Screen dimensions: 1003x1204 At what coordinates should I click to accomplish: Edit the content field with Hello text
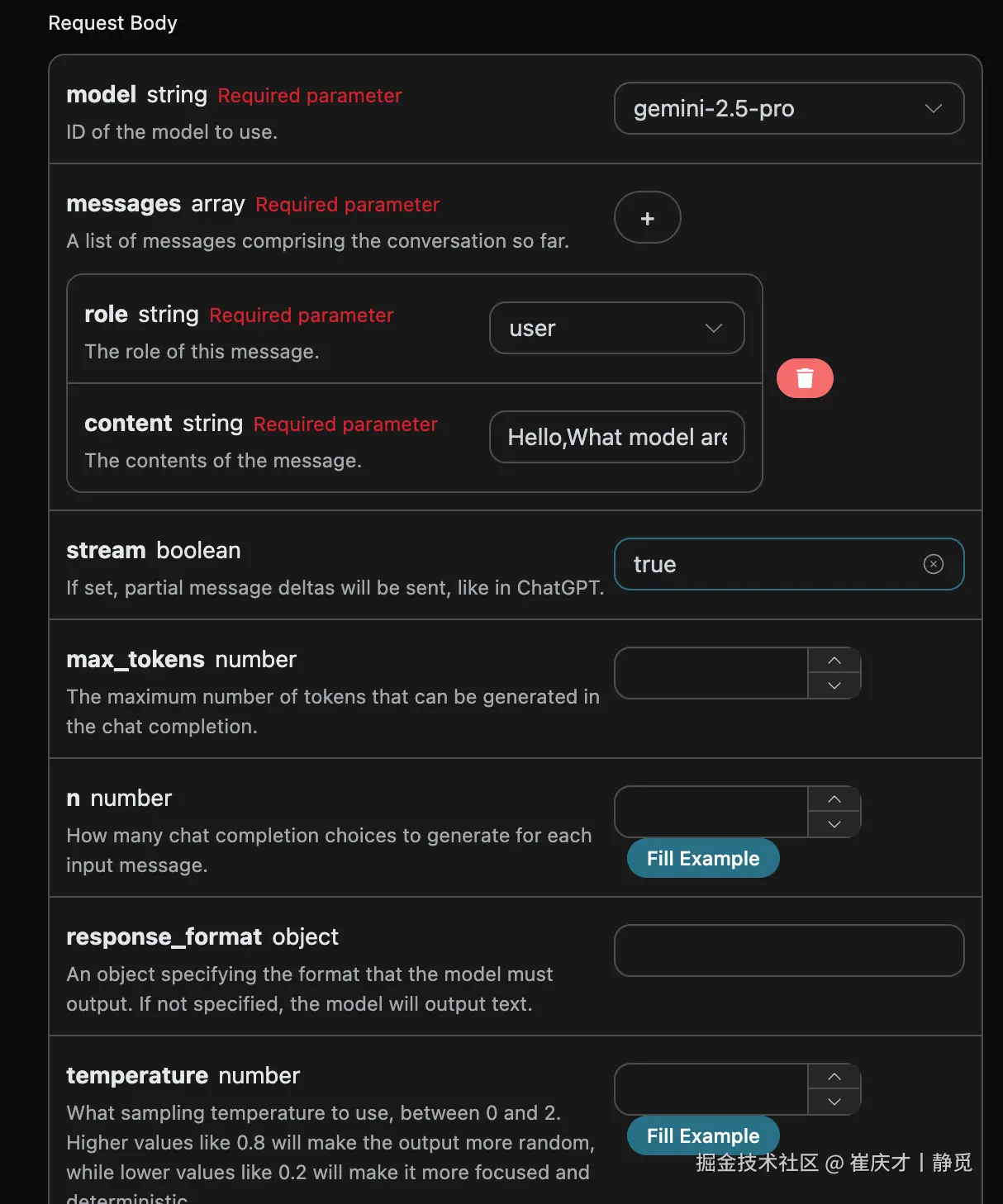tap(616, 438)
